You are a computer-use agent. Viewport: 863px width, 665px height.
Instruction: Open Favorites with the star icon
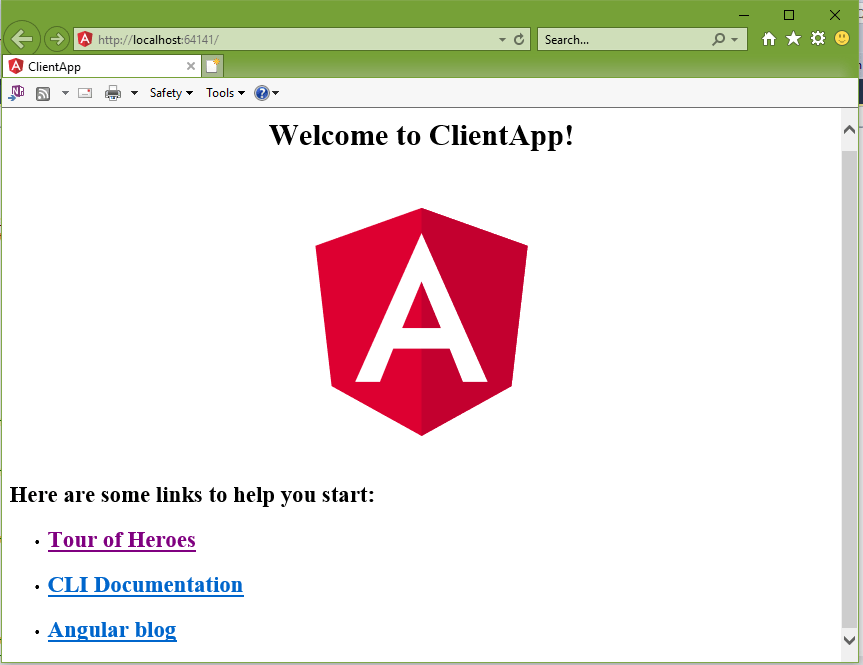[793, 39]
